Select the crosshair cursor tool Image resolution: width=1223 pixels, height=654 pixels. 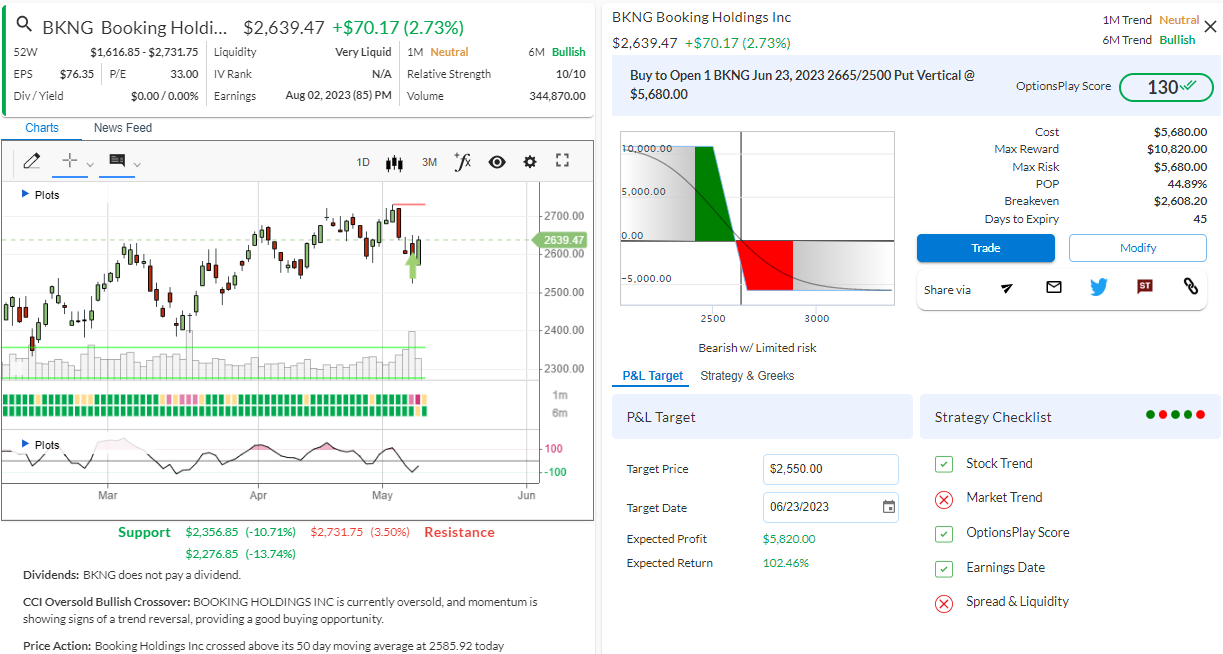coord(69,161)
